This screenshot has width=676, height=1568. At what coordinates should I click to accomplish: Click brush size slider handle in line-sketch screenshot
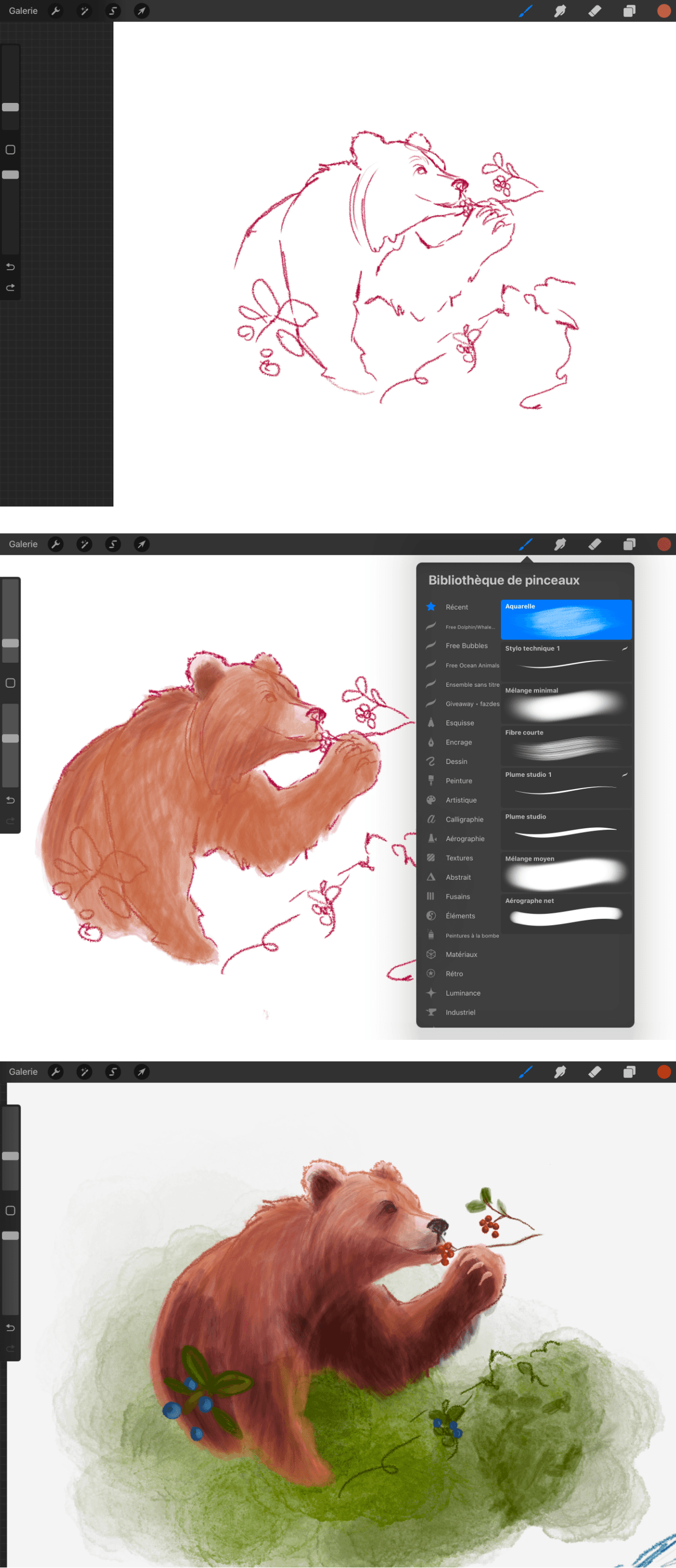[x=10, y=107]
